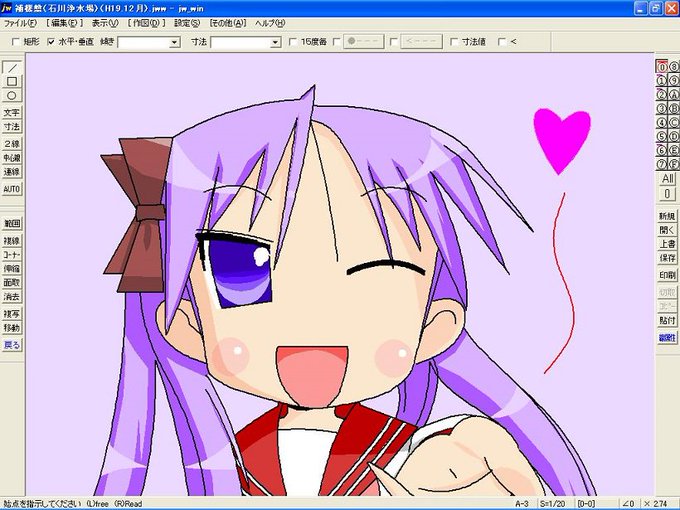Screen dimensions: 680x510
Task: Select the rectangle drawing tool
Action: 12,81
